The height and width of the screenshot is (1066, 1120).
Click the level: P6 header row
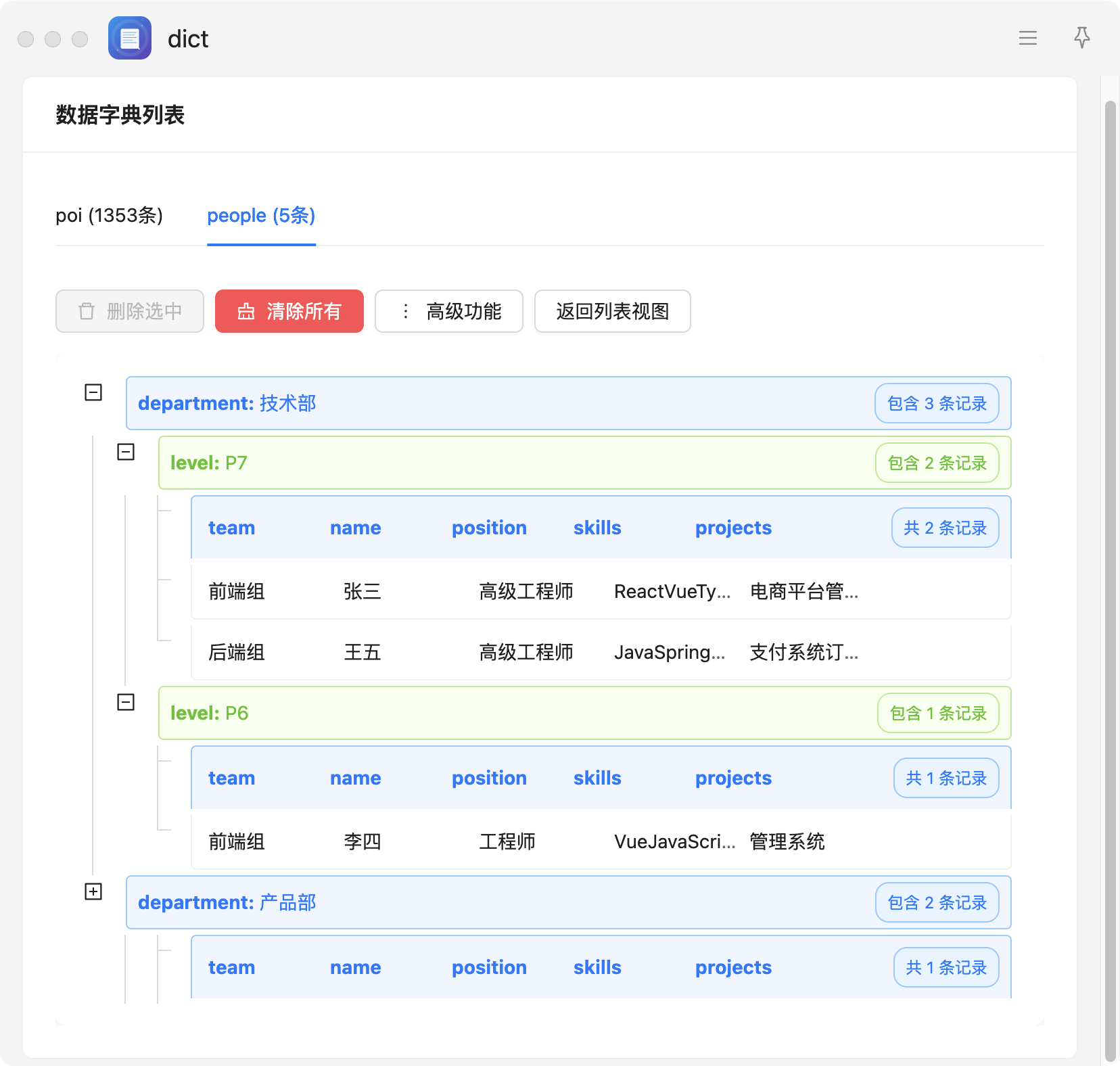(584, 713)
